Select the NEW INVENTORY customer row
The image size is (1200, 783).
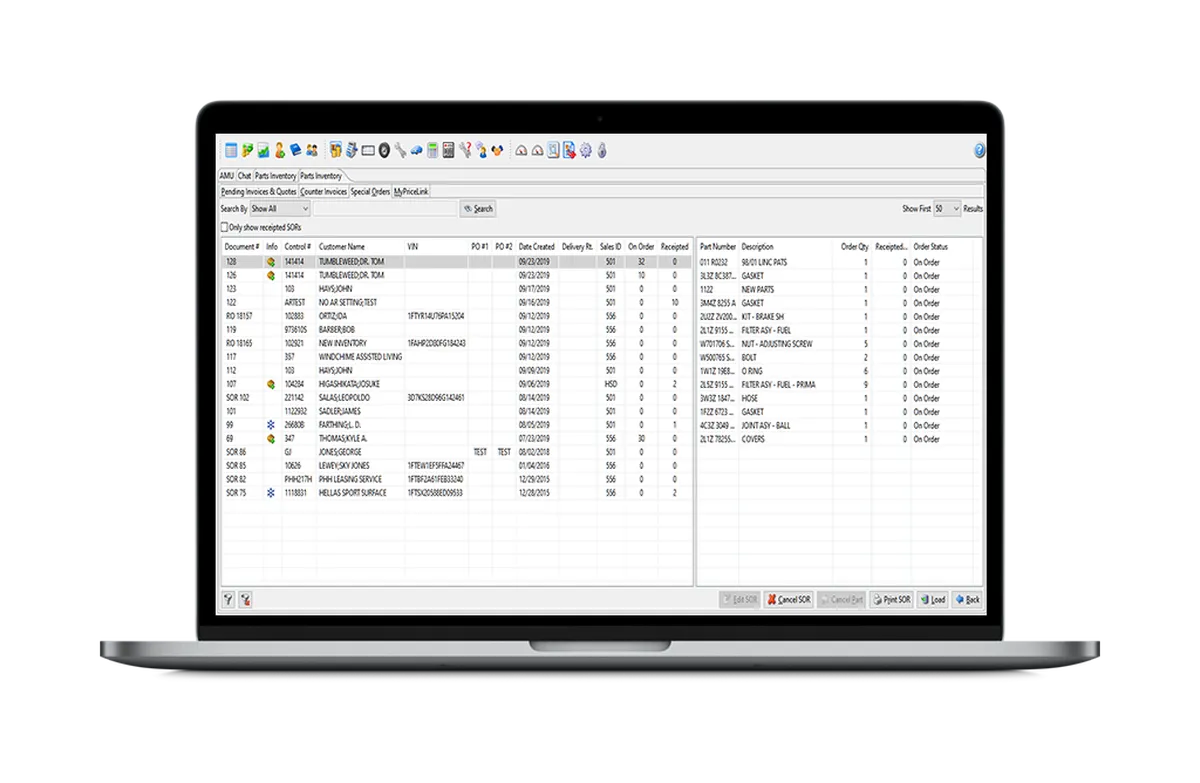tap(457, 343)
